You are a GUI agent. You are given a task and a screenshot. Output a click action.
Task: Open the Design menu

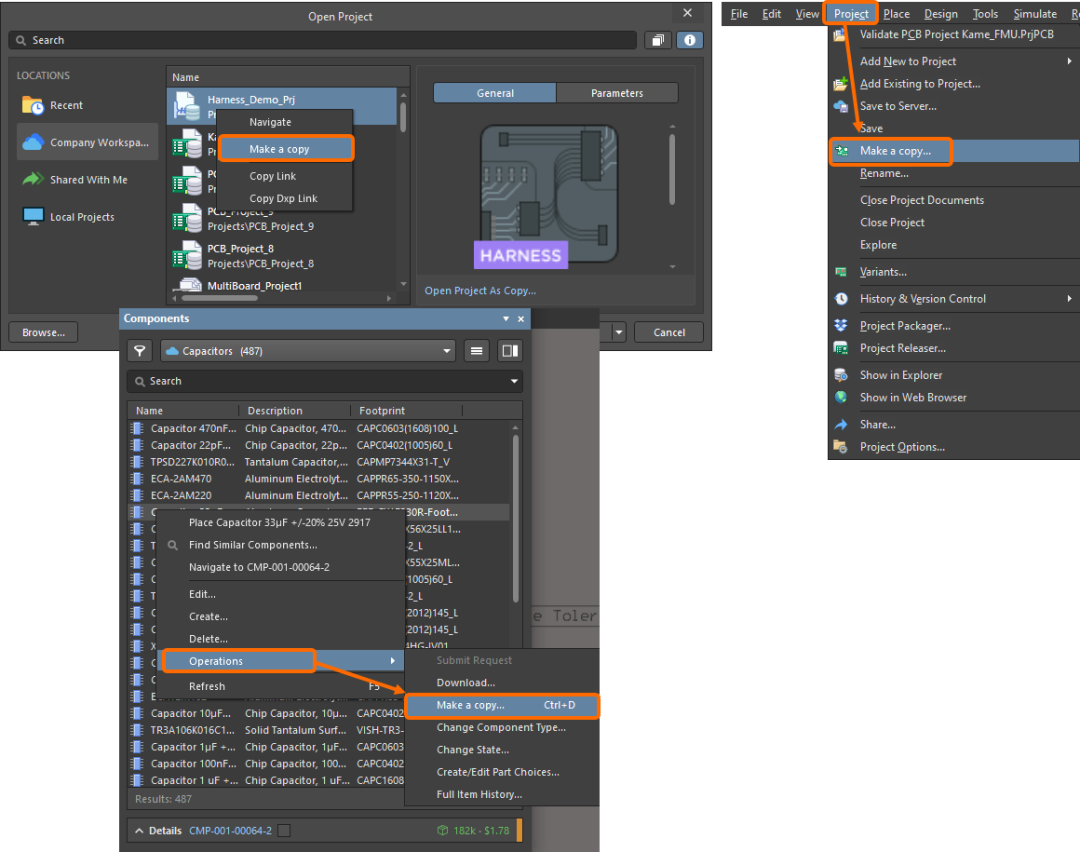(x=941, y=14)
